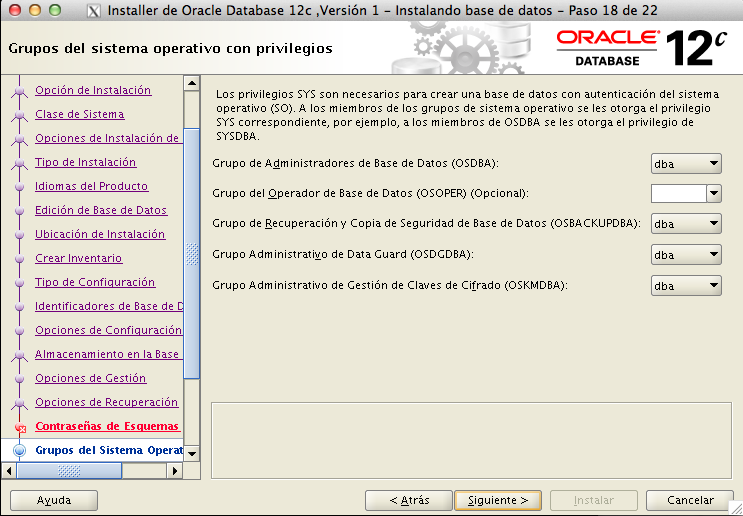Click the window resize grip at corner

coord(737,510)
